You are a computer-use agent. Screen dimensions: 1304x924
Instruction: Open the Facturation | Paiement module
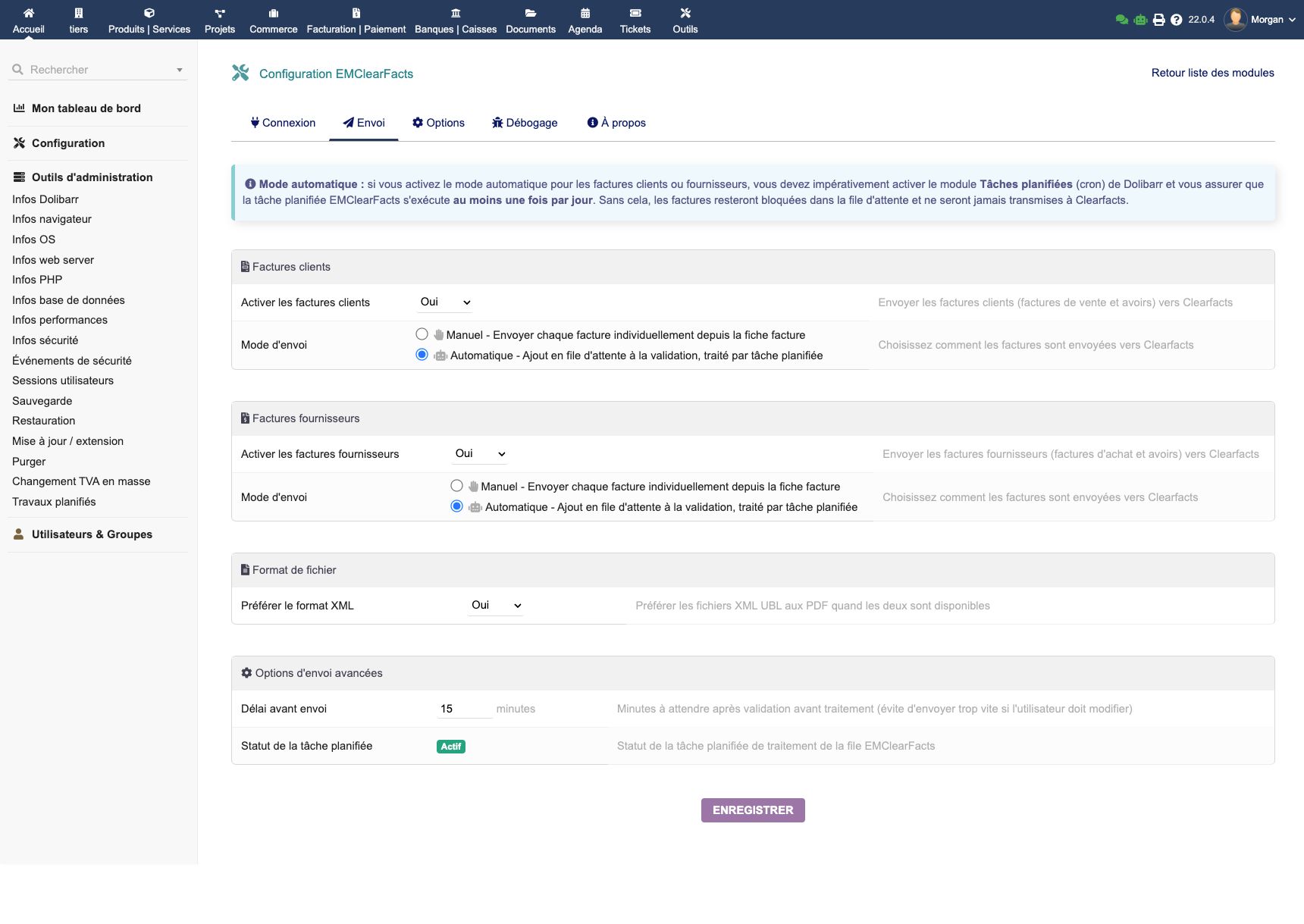pos(355,20)
